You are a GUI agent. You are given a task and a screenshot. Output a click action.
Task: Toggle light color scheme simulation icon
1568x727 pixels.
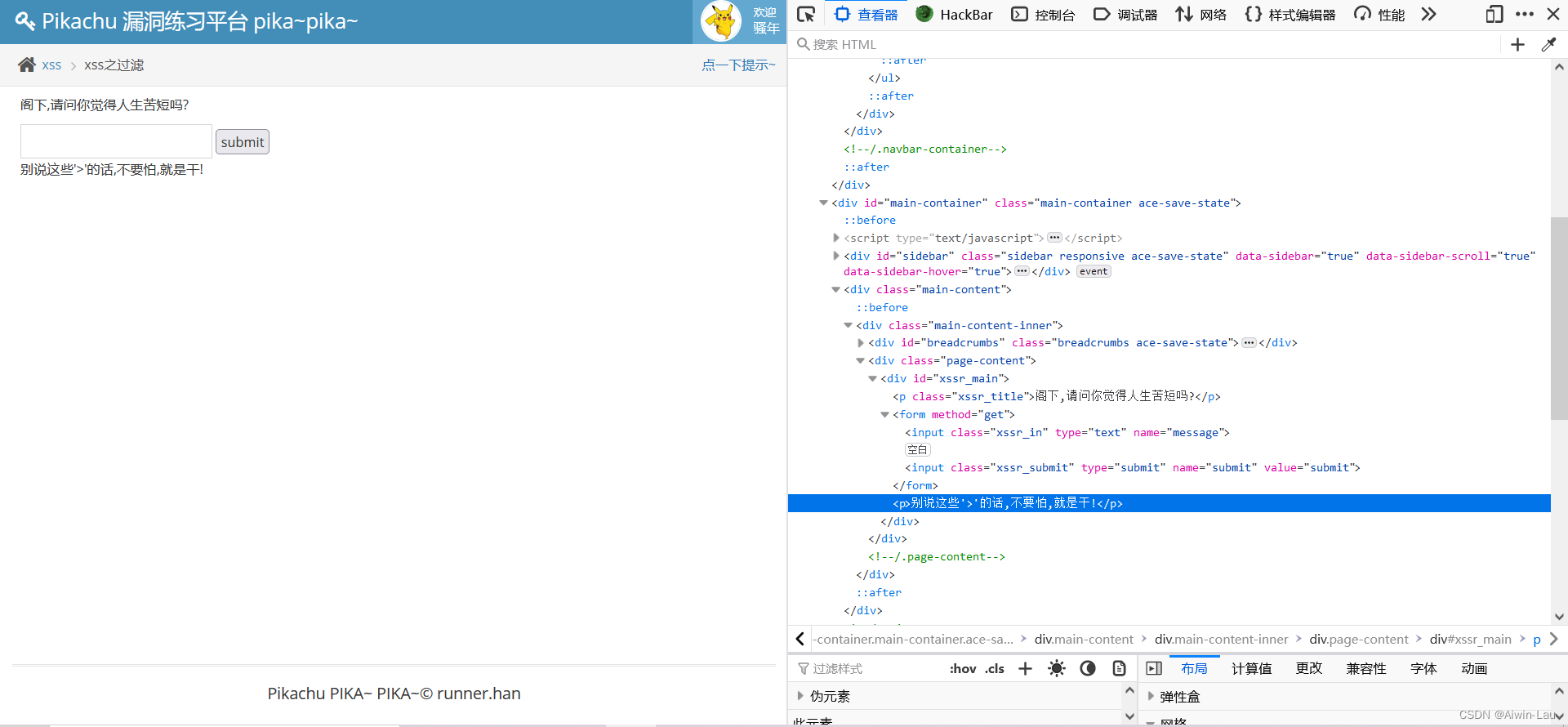pyautogui.click(x=1056, y=668)
